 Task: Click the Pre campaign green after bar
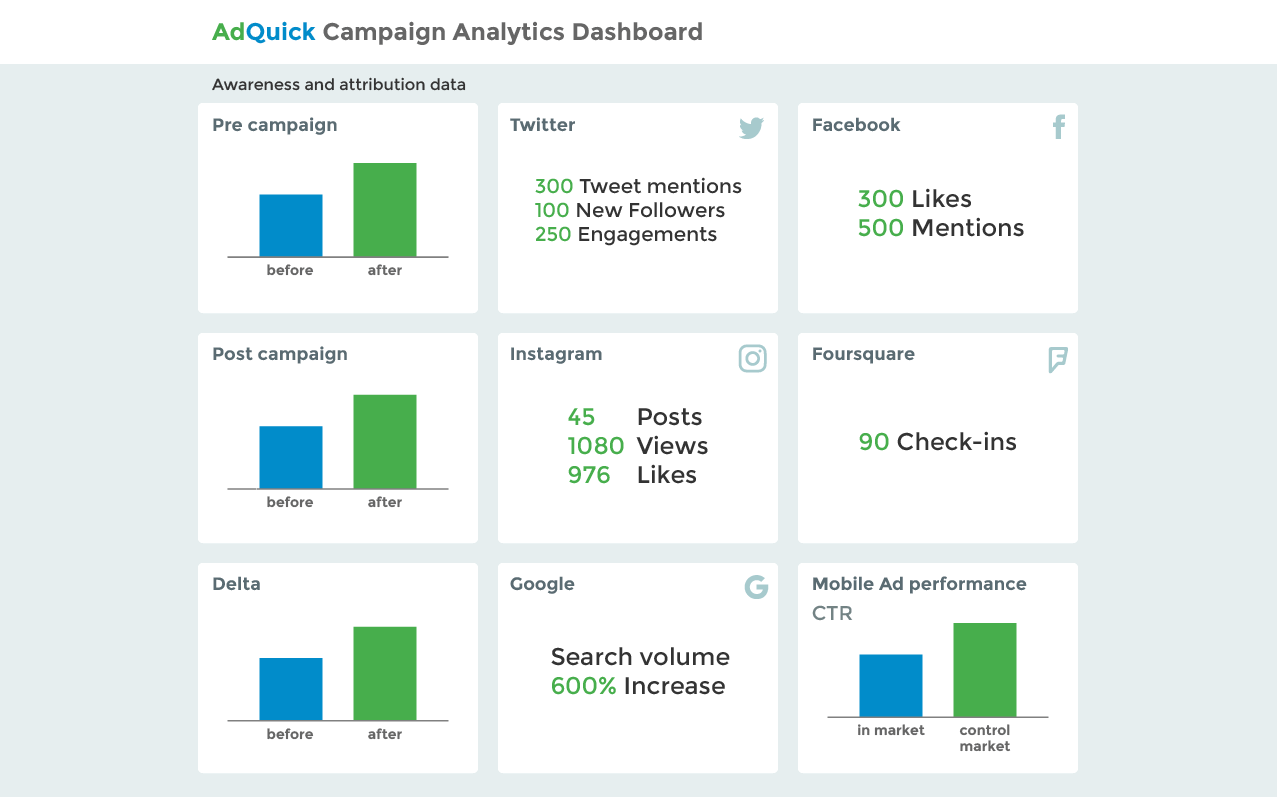pyautogui.click(x=385, y=210)
